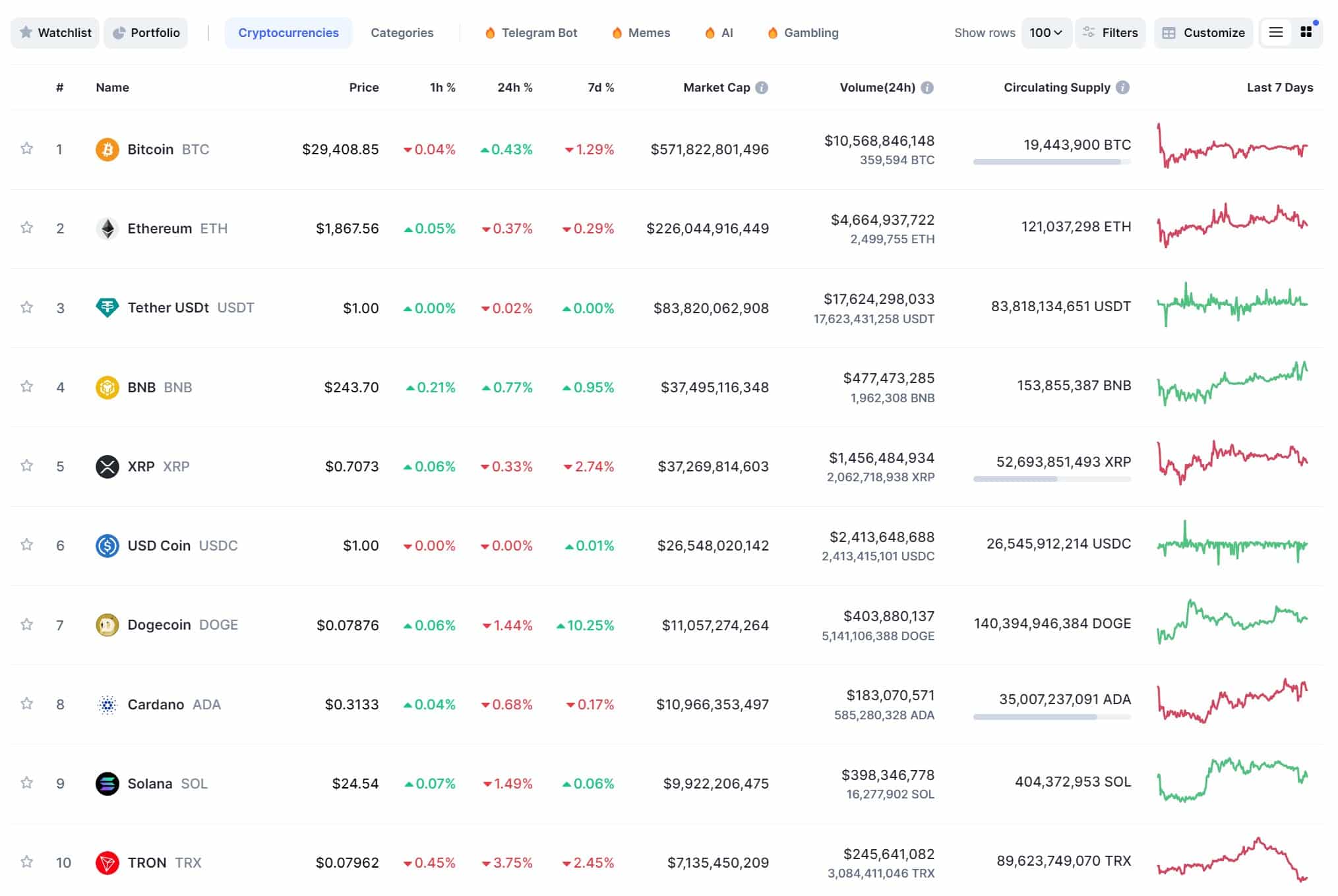Viewport: 1338px width, 896px height.
Task: Click Tether volume value $17,624,298,033
Action: (x=879, y=299)
